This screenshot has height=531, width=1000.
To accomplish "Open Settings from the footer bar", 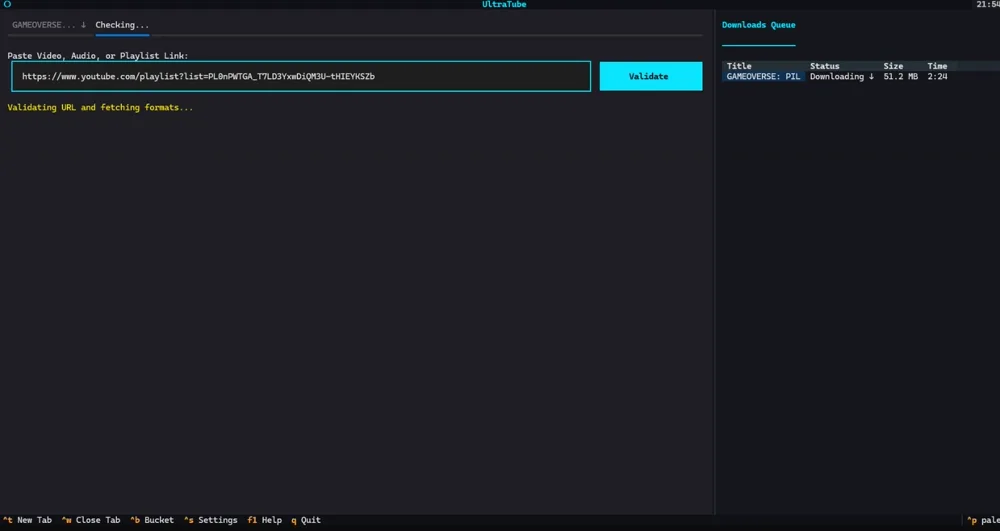I will pyautogui.click(x=210, y=520).
